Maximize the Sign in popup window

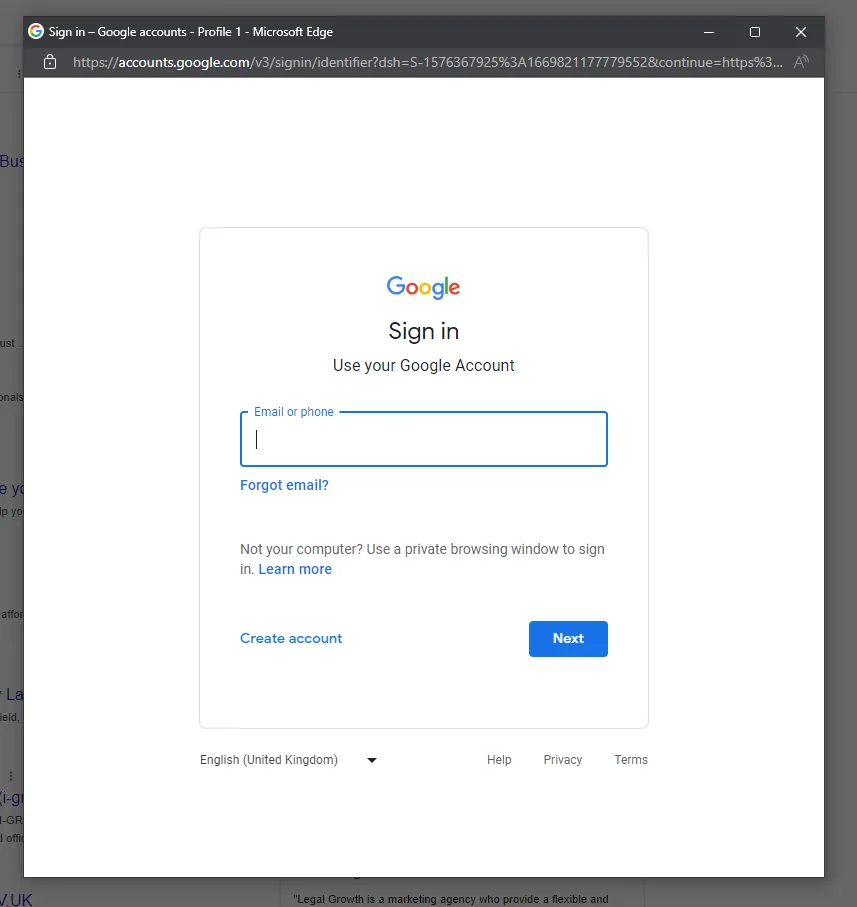755,32
